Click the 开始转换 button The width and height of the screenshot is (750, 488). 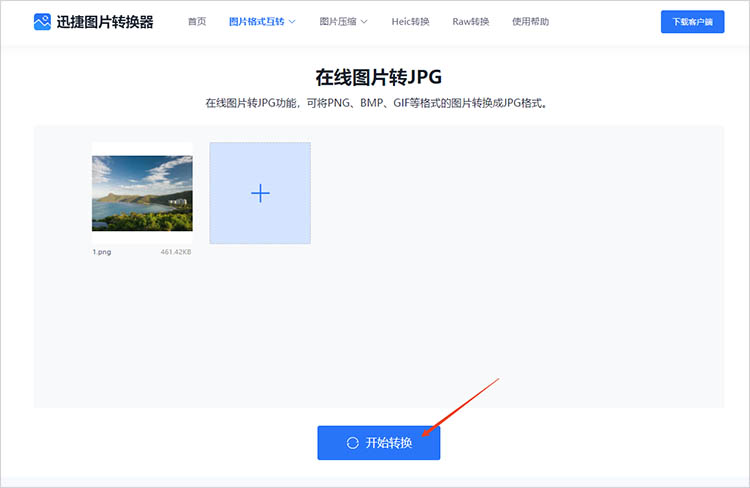click(379, 443)
